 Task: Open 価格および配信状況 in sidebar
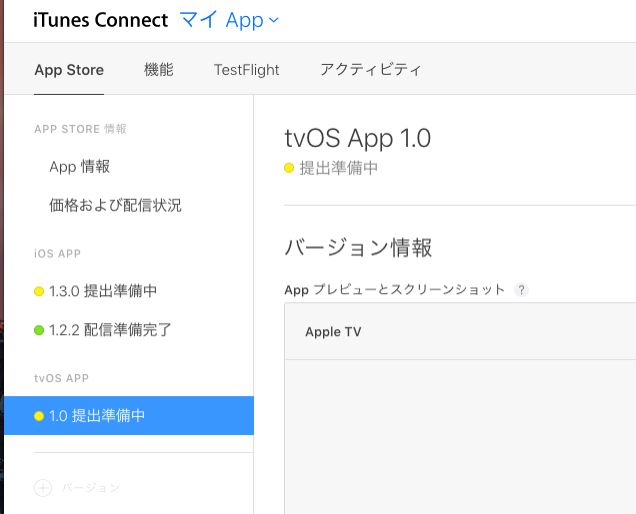115,205
